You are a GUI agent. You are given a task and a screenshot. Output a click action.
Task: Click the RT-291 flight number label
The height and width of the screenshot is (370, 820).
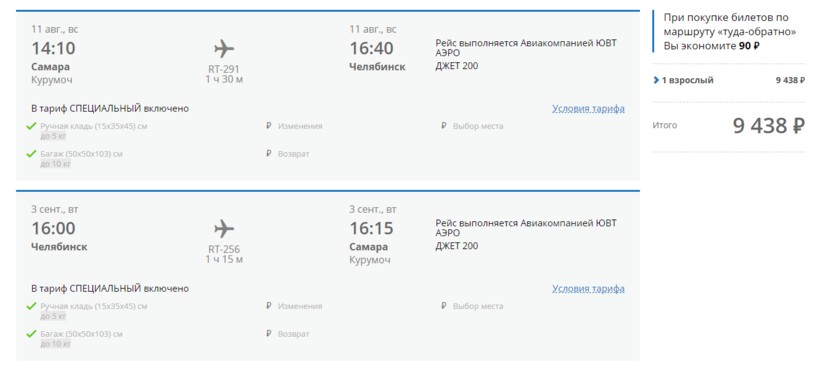point(224,70)
